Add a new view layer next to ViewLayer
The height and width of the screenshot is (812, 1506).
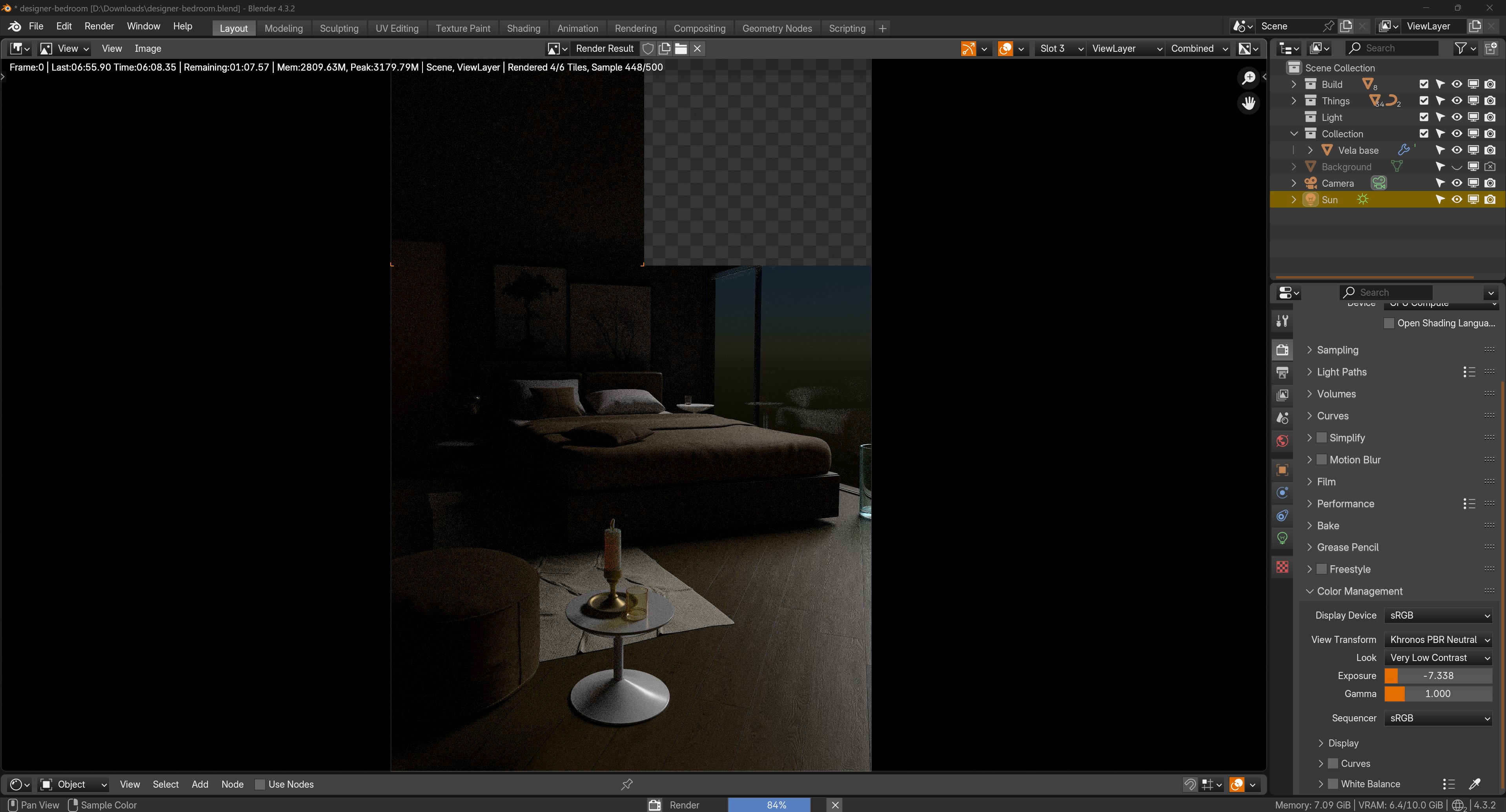click(x=1476, y=26)
